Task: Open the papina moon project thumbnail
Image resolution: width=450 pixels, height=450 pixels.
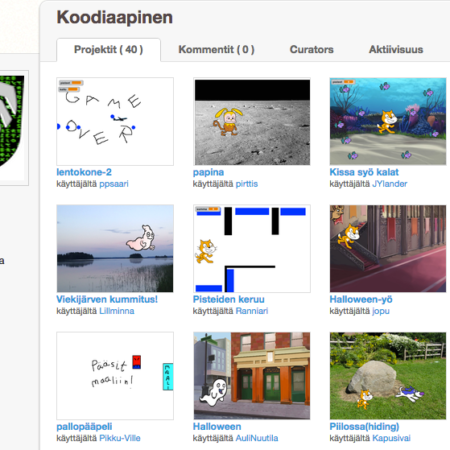Action: [x=252, y=122]
